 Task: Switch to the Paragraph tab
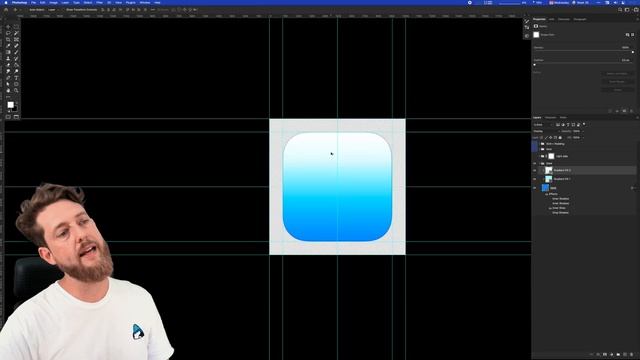[580, 19]
